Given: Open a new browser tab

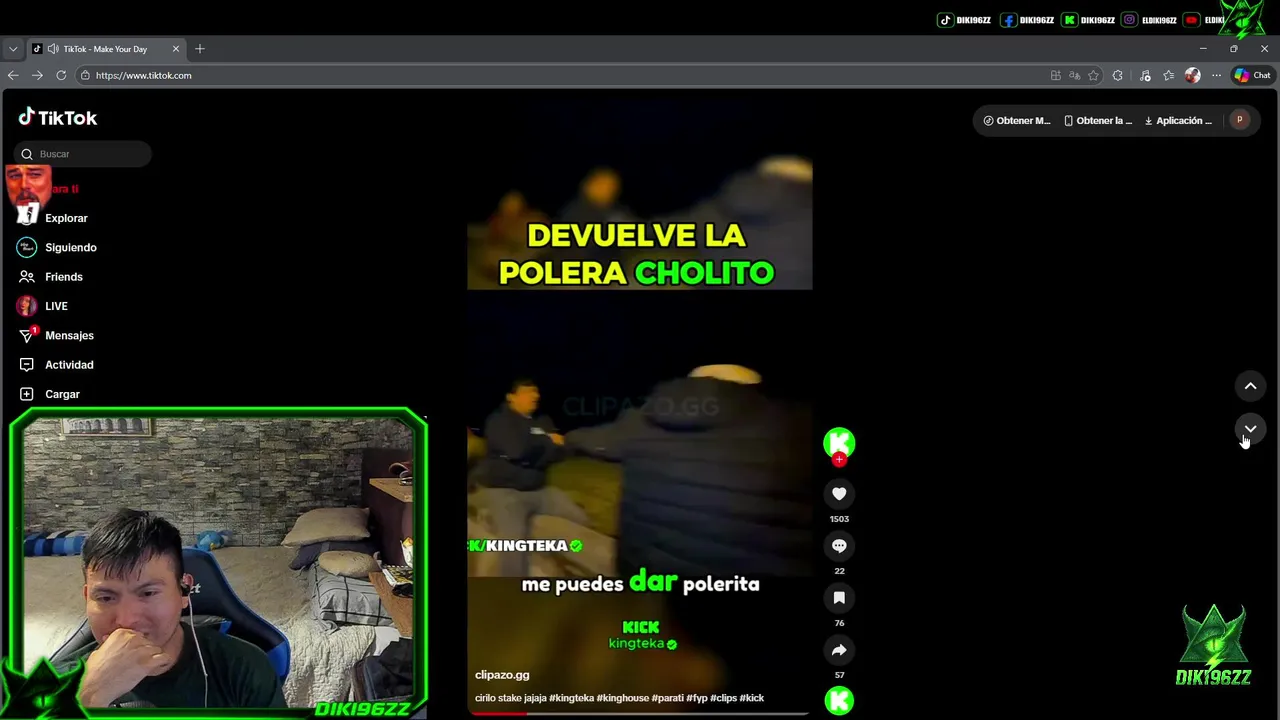Looking at the screenshot, I should click(x=200, y=49).
